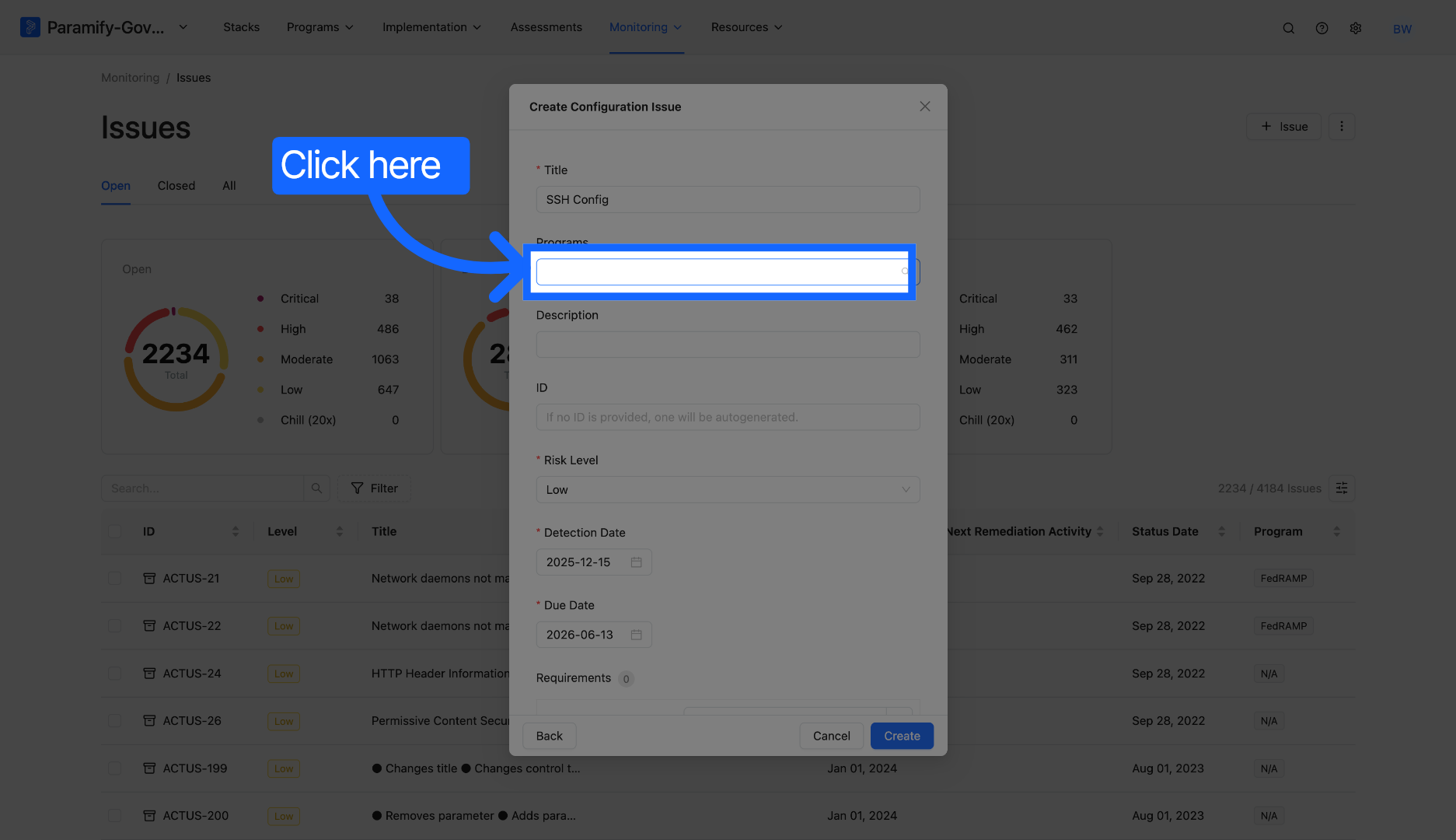Click archive icon for ACTUS-26
This screenshot has height=840, width=1456.
[149, 721]
